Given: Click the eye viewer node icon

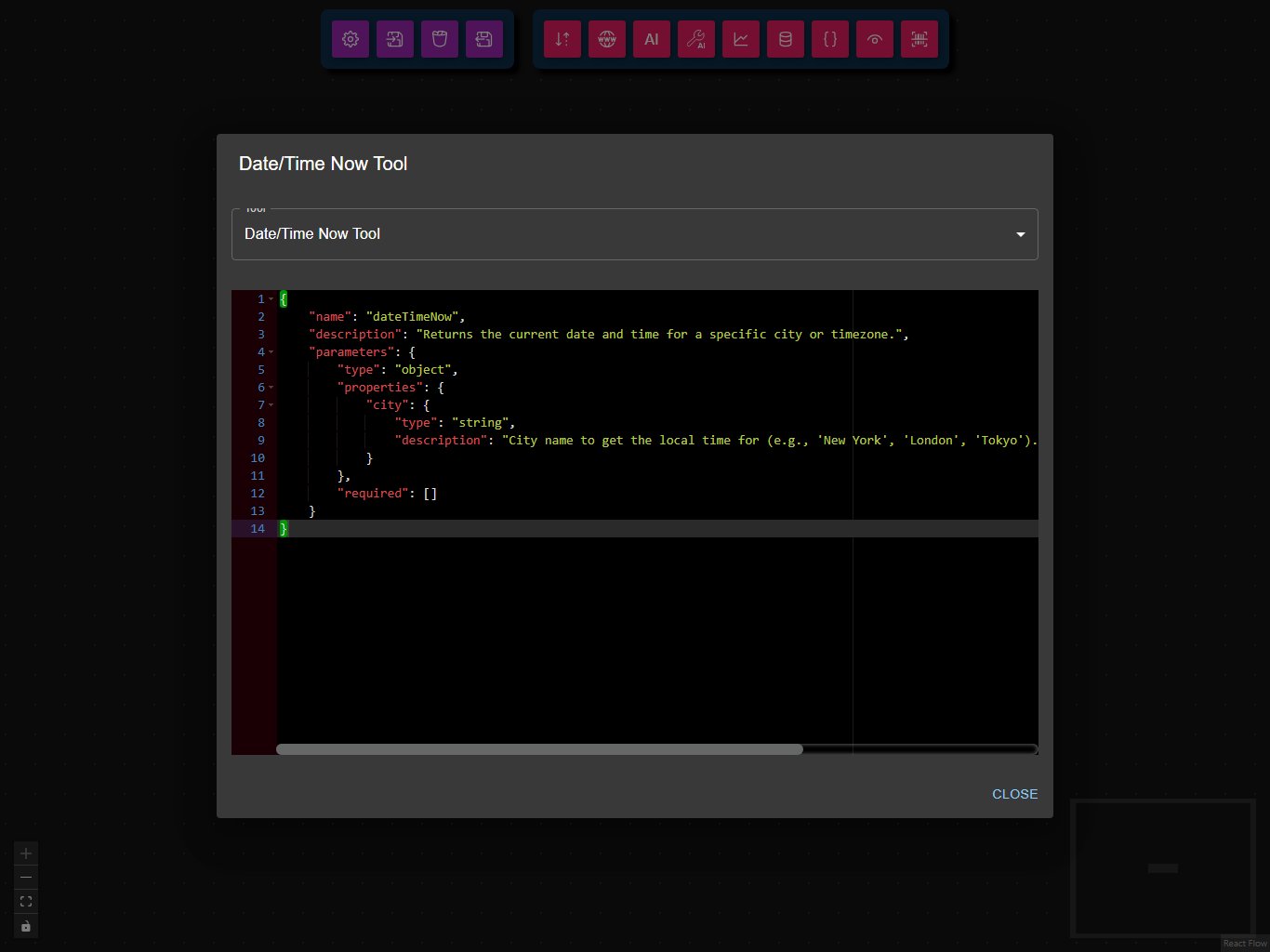Looking at the screenshot, I should (x=875, y=39).
